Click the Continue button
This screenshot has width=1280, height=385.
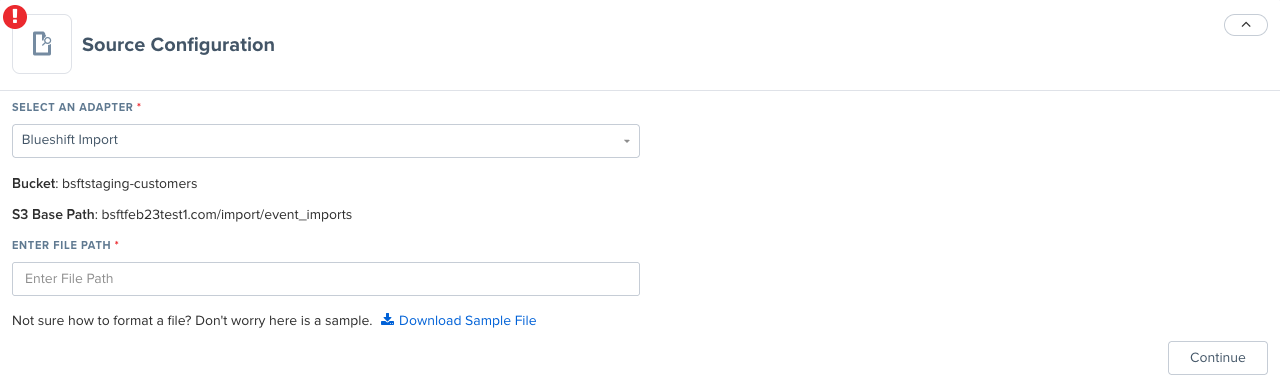[1218, 358]
